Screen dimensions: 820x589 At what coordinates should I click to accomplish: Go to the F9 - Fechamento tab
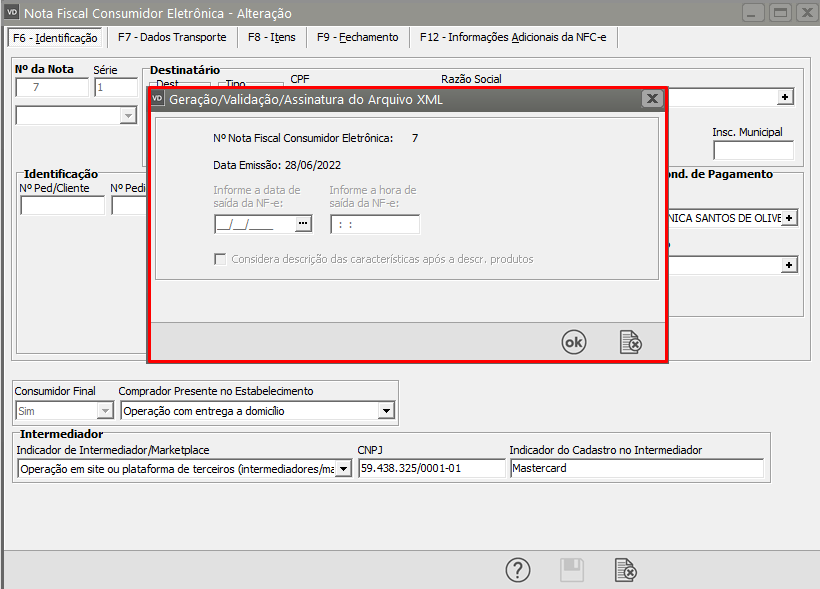357,37
